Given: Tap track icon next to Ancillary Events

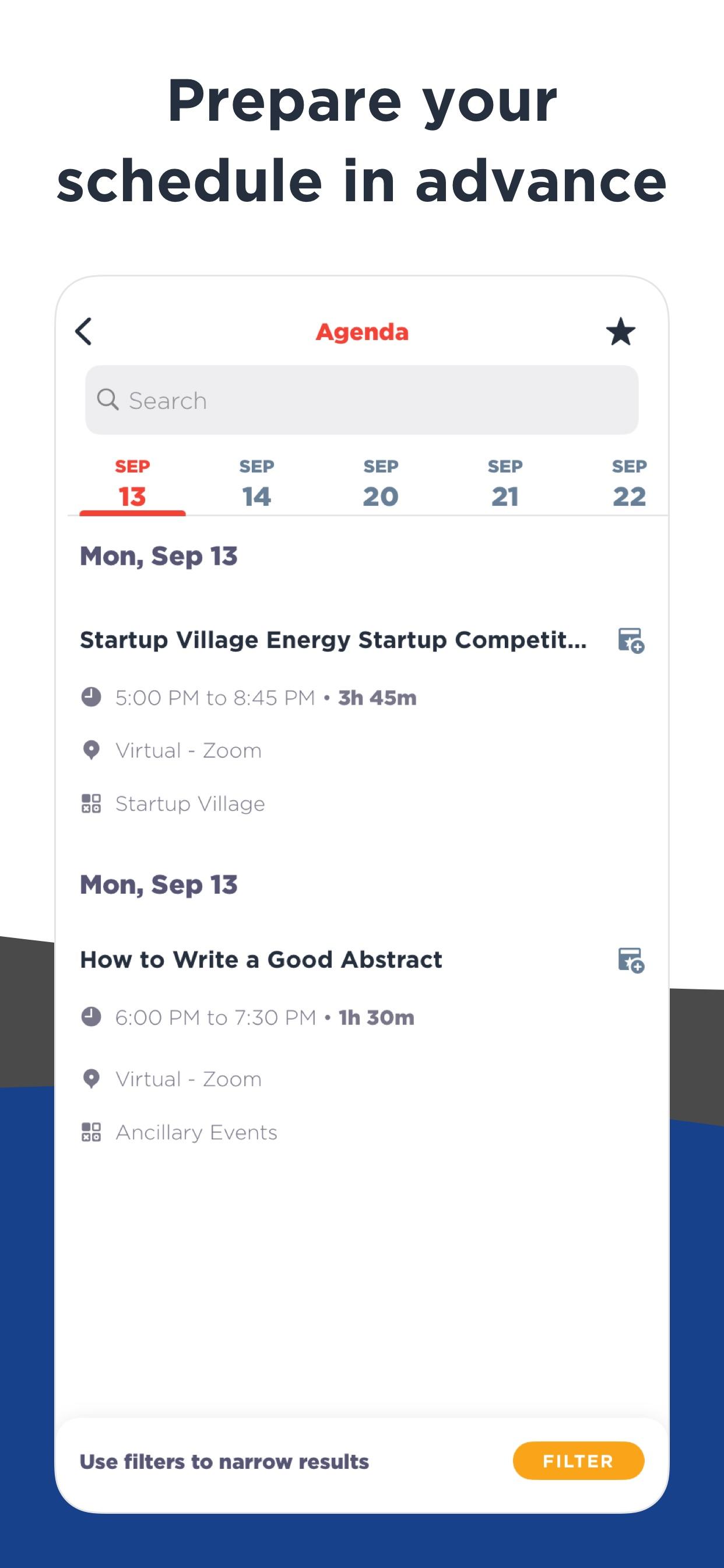Looking at the screenshot, I should 92,1132.
